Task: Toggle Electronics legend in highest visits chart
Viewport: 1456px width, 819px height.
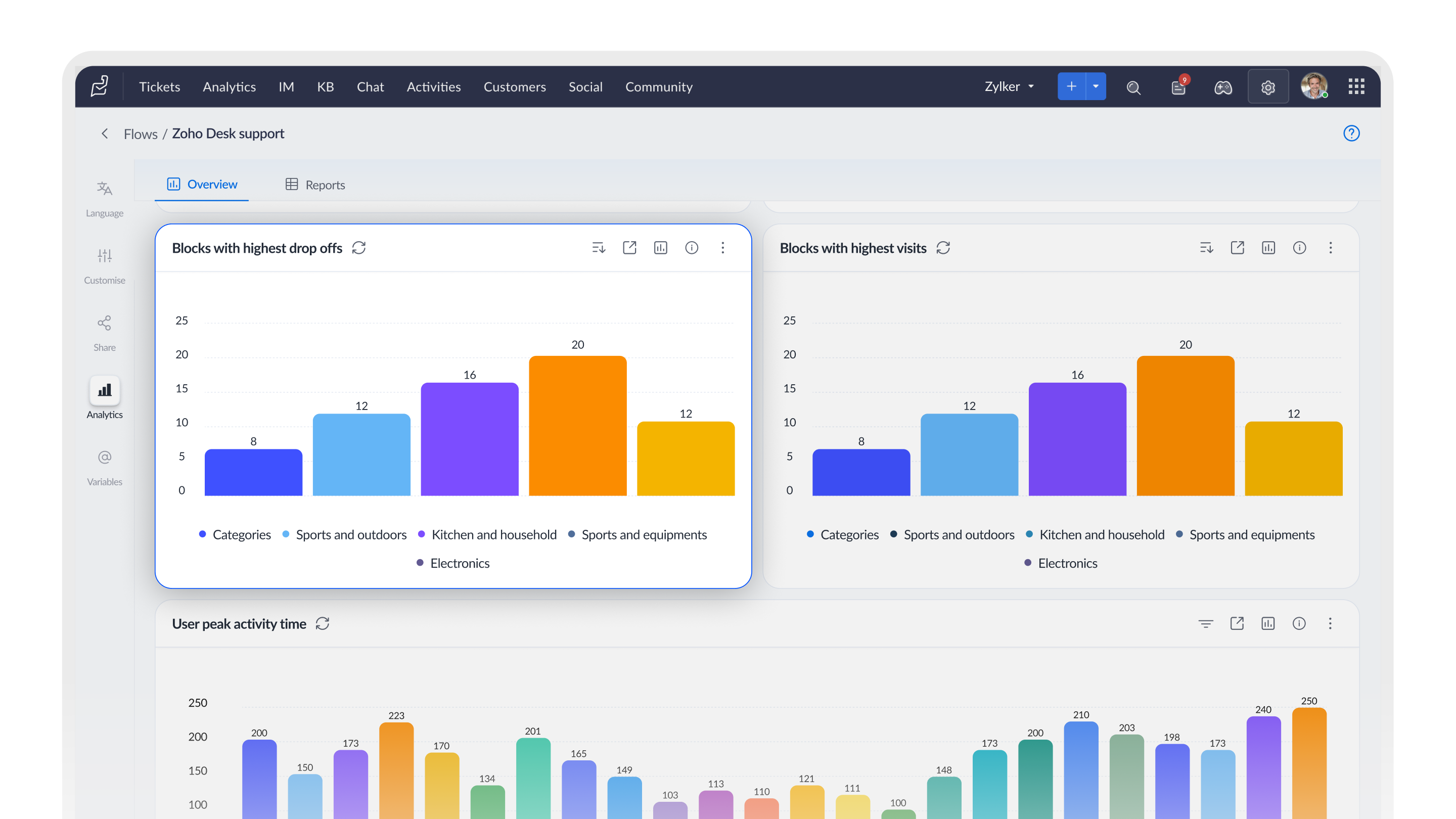Action: [1061, 563]
